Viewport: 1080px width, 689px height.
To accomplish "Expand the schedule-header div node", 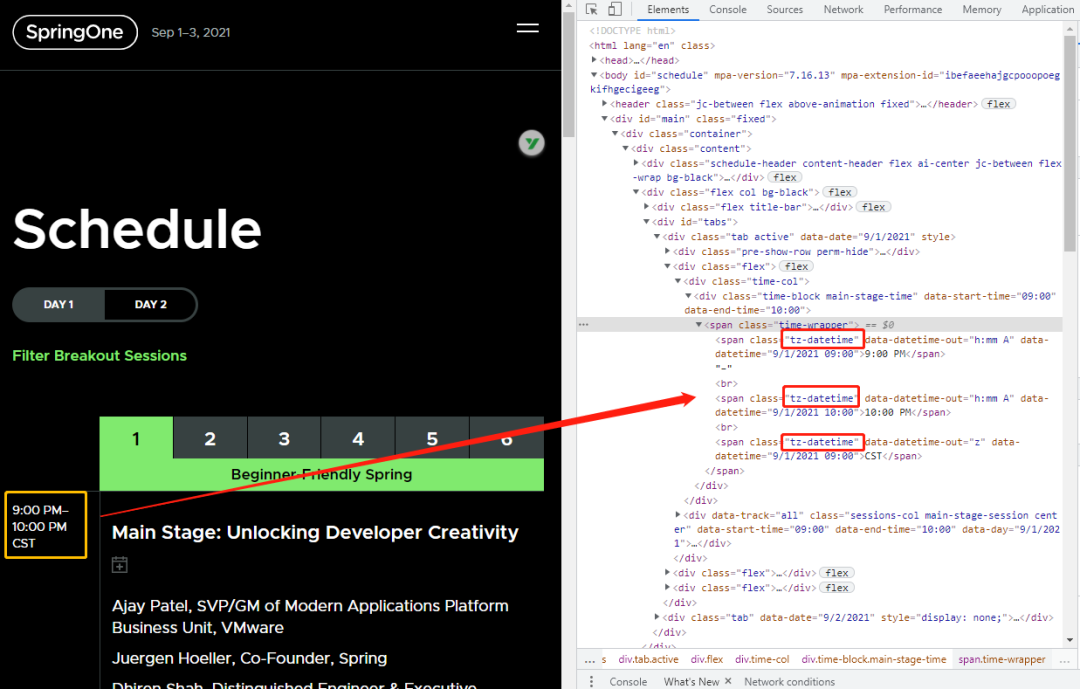I will point(636,163).
